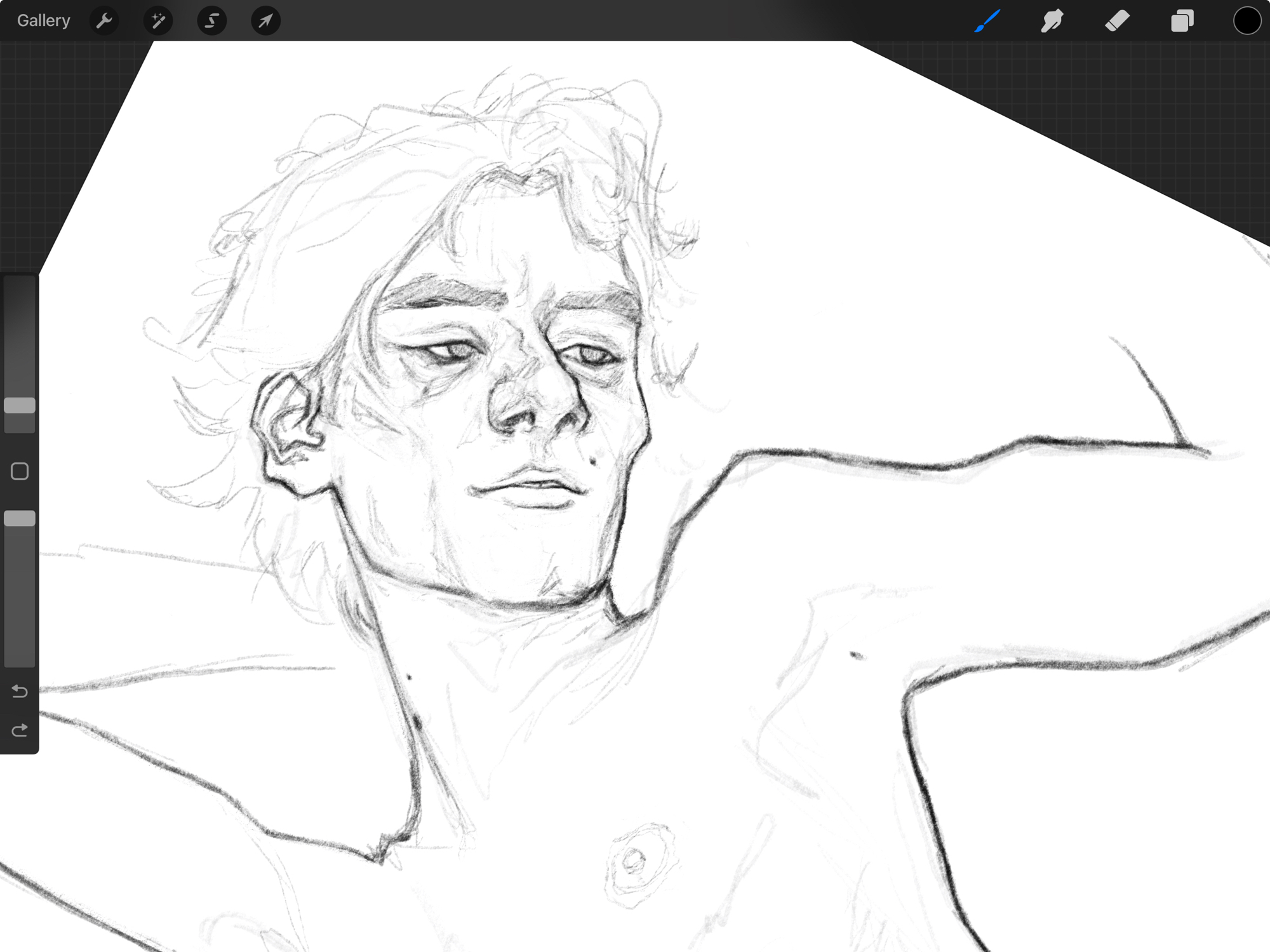The height and width of the screenshot is (952, 1270).
Task: Select the Paint brush tool
Action: click(x=987, y=21)
